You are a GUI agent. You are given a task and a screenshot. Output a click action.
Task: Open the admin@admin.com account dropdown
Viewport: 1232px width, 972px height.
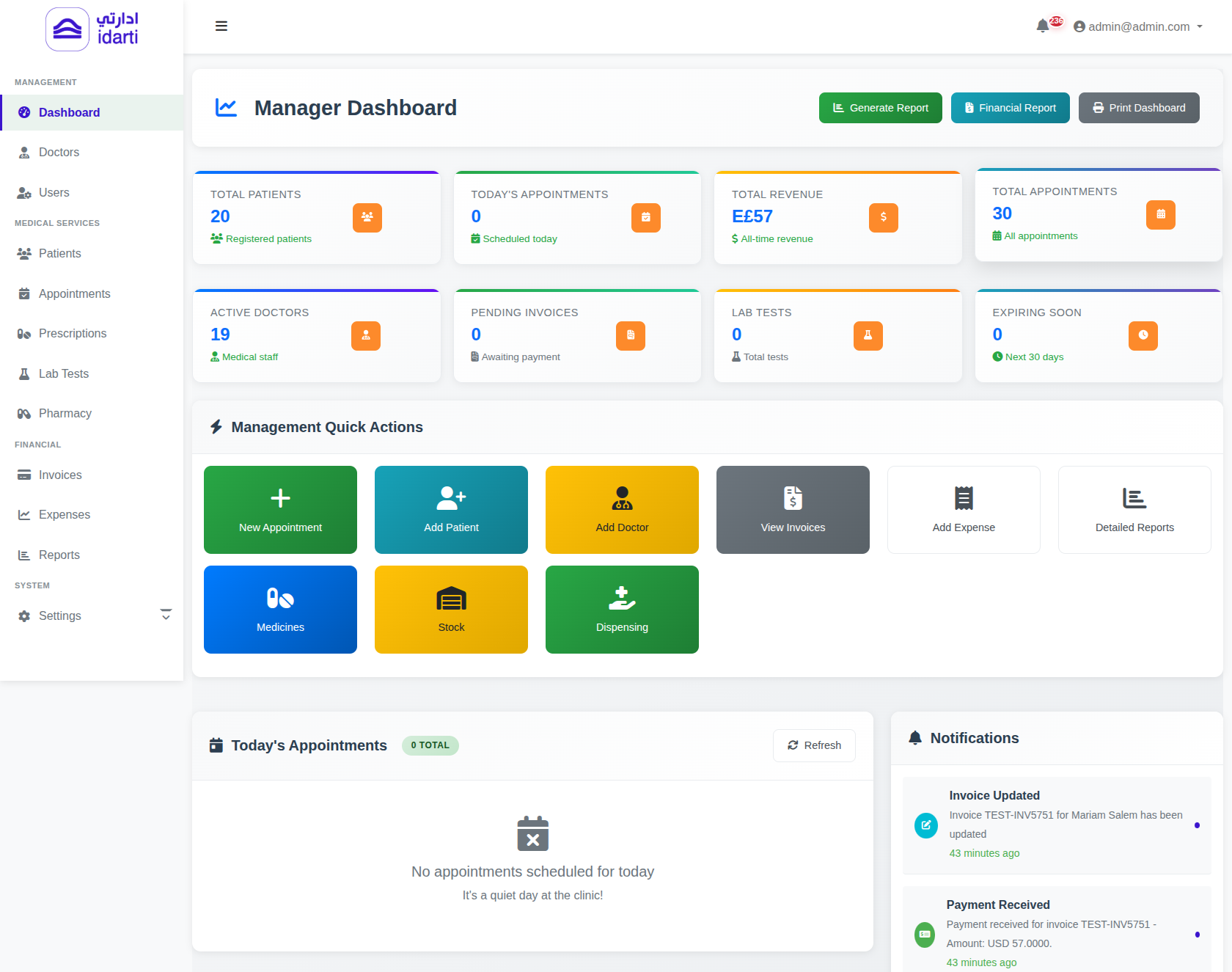(x=1137, y=26)
